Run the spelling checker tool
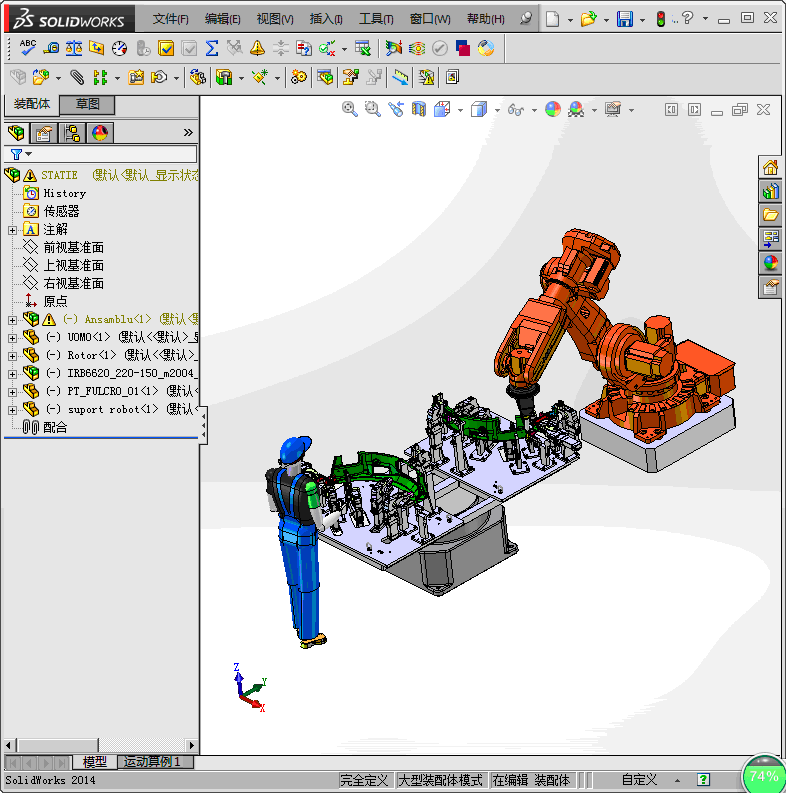 [x=27, y=48]
